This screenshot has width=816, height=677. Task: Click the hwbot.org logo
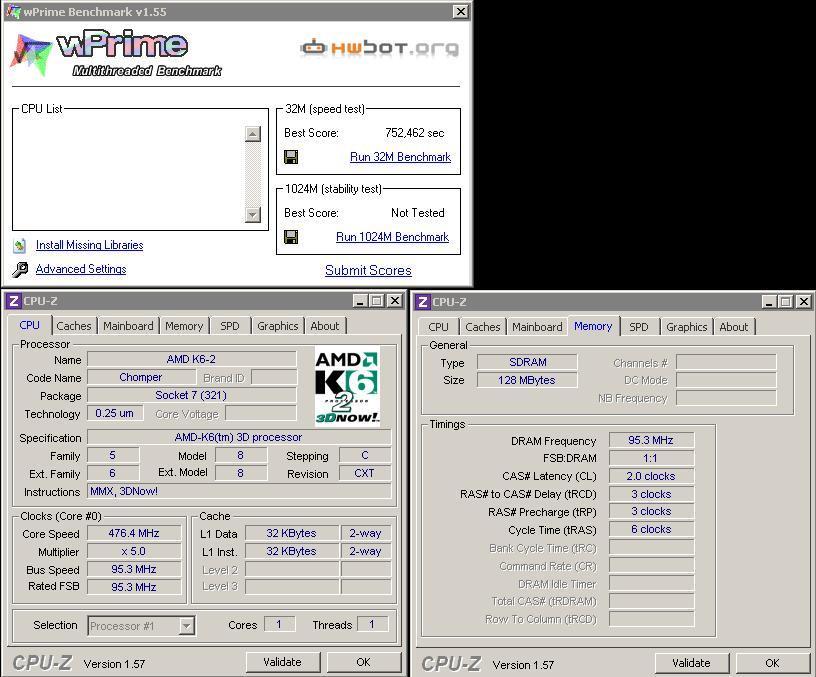[x=380, y=48]
